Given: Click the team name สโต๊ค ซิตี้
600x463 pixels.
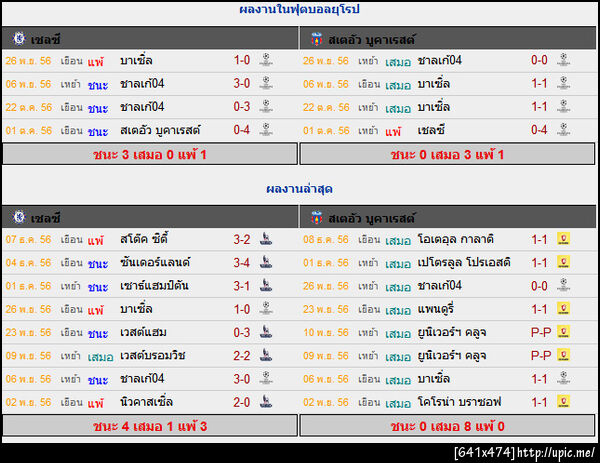Looking at the screenshot, I should (144, 239).
